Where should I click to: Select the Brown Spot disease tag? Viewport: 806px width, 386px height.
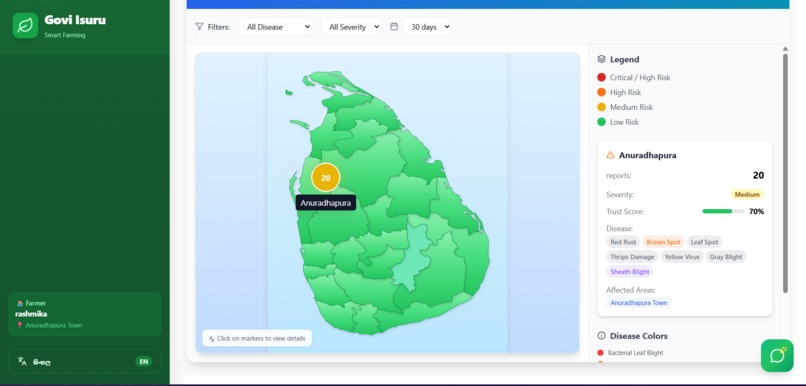(x=663, y=242)
